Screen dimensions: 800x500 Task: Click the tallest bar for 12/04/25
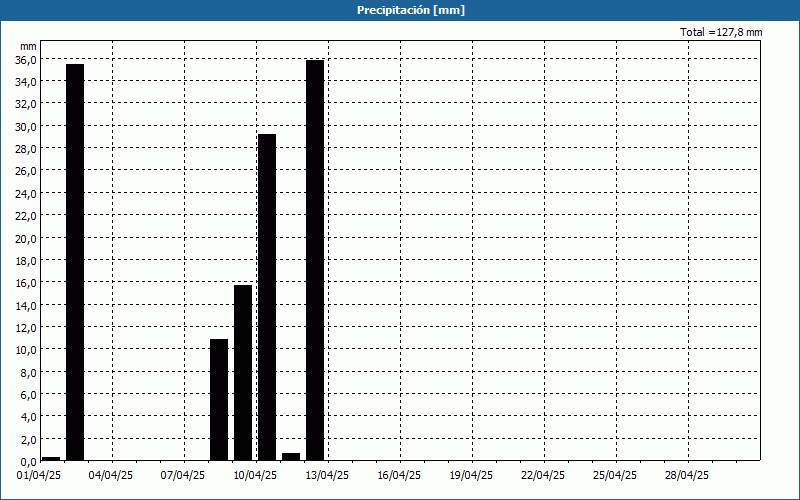coord(315,260)
